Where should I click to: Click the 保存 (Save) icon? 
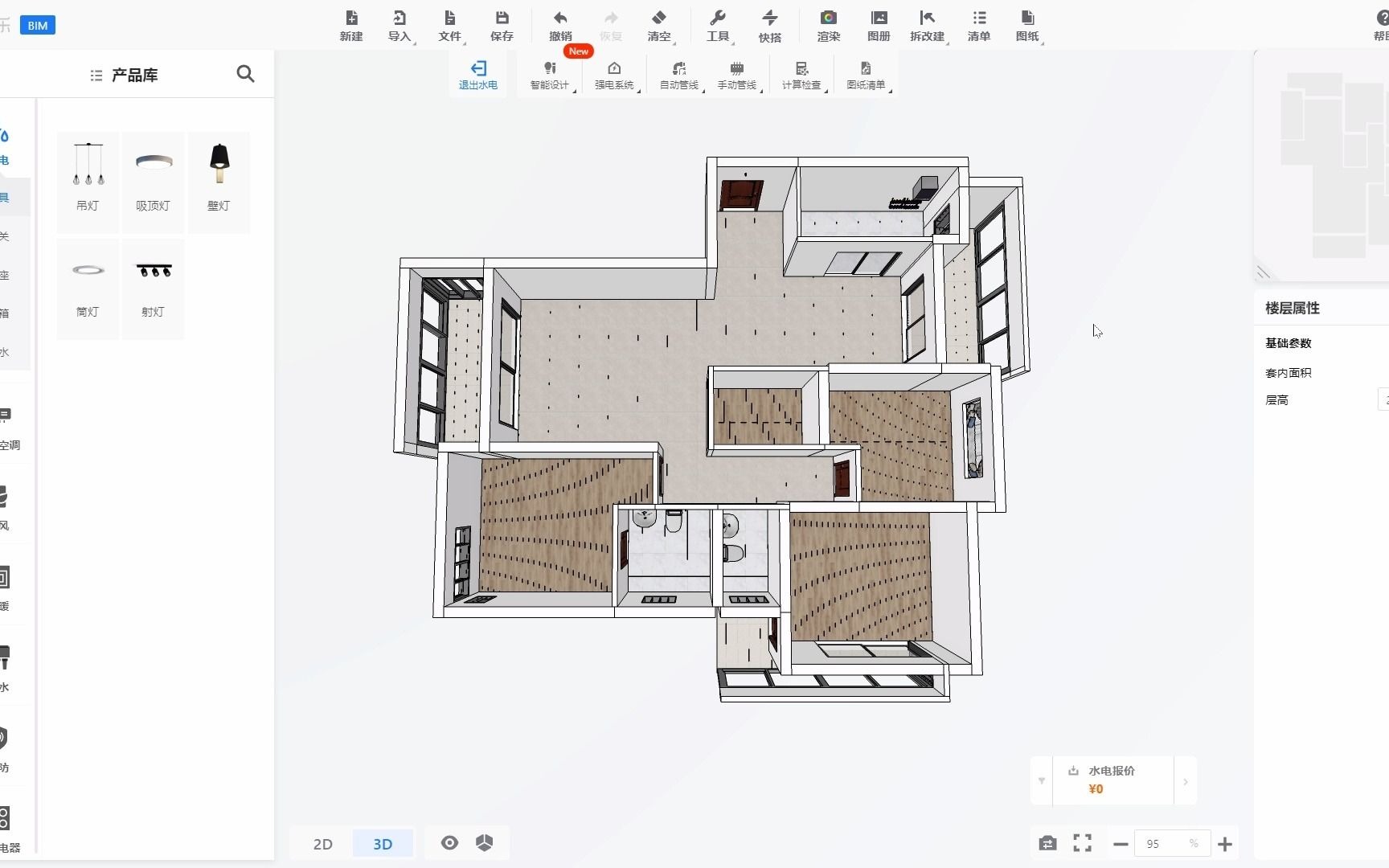coord(502,26)
